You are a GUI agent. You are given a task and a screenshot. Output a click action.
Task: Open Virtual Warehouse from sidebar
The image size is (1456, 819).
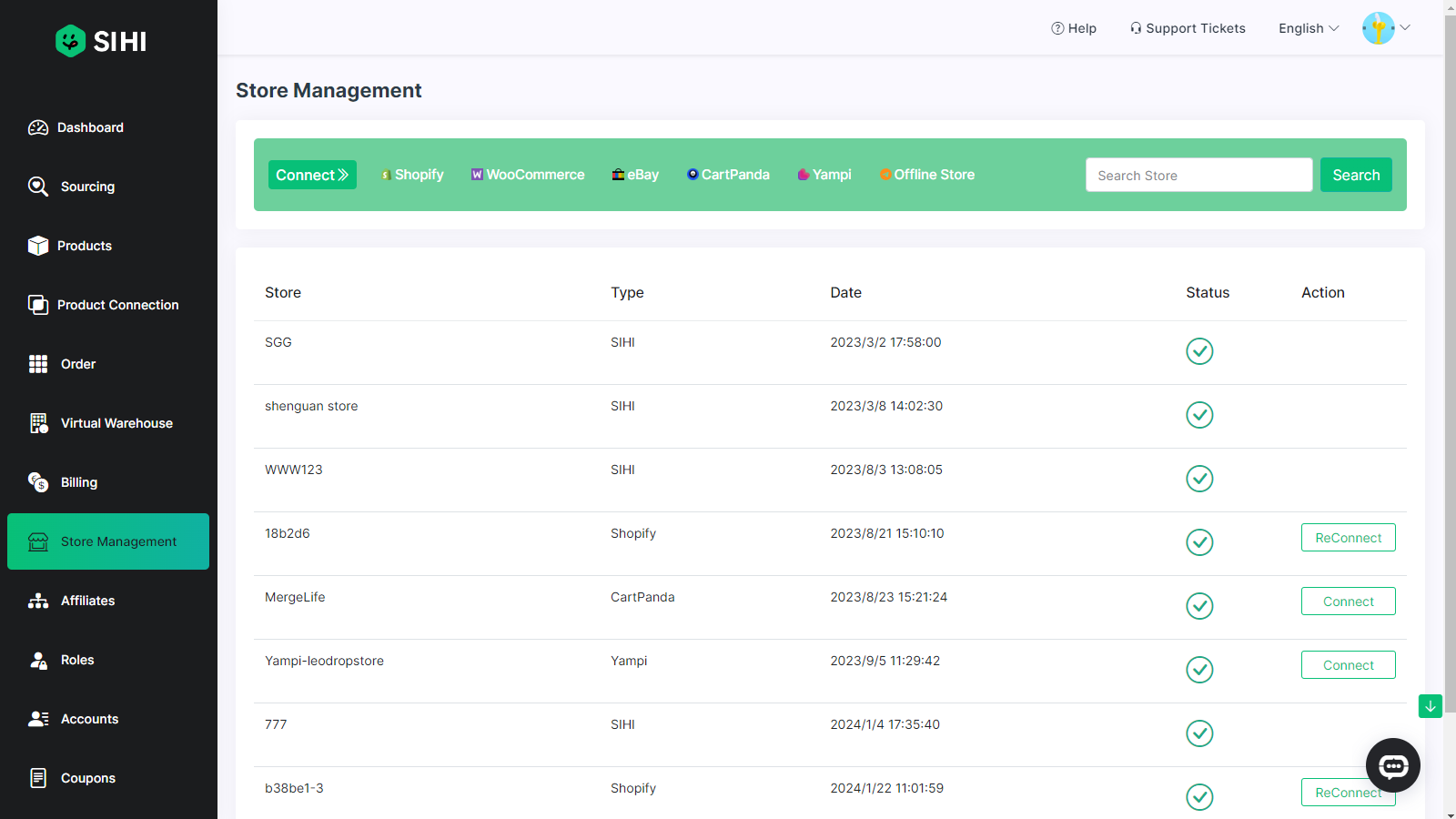pyautogui.click(x=116, y=423)
